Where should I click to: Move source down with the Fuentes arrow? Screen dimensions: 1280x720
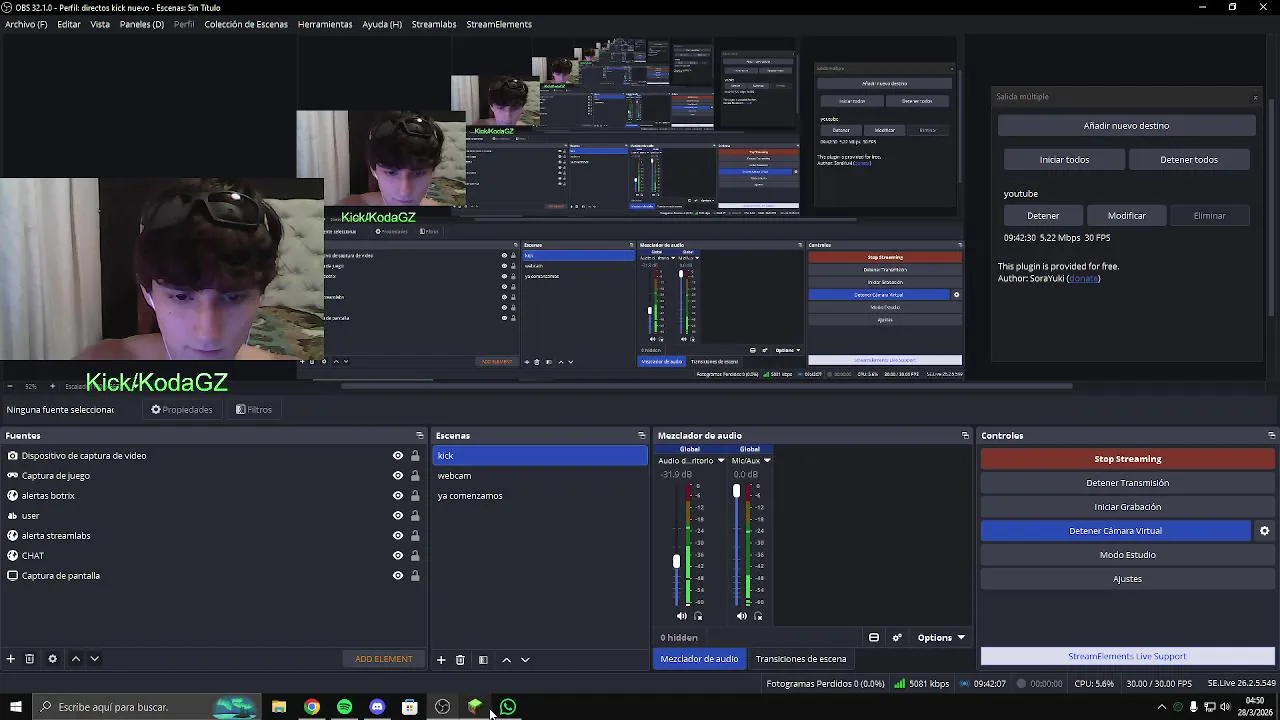tap(94, 659)
